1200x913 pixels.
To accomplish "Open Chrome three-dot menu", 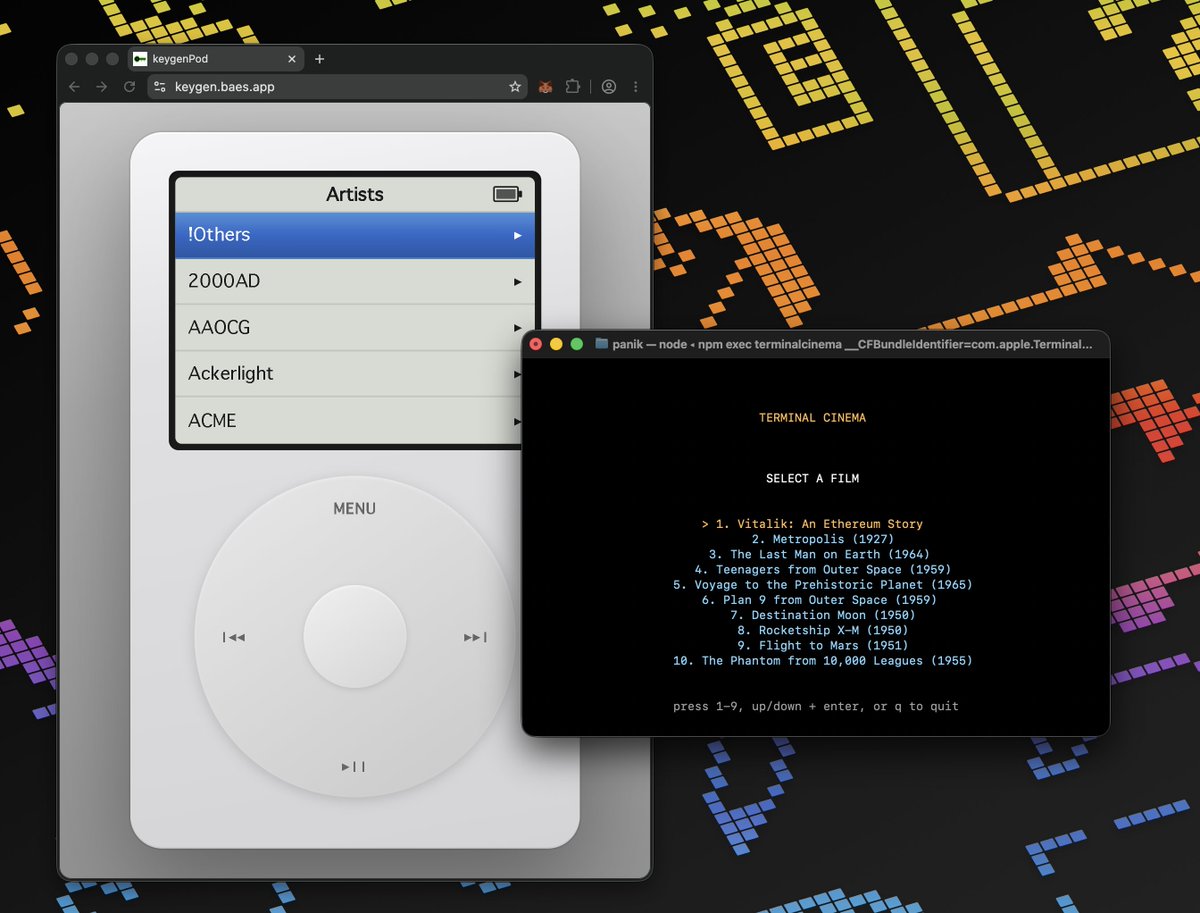I will [635, 87].
